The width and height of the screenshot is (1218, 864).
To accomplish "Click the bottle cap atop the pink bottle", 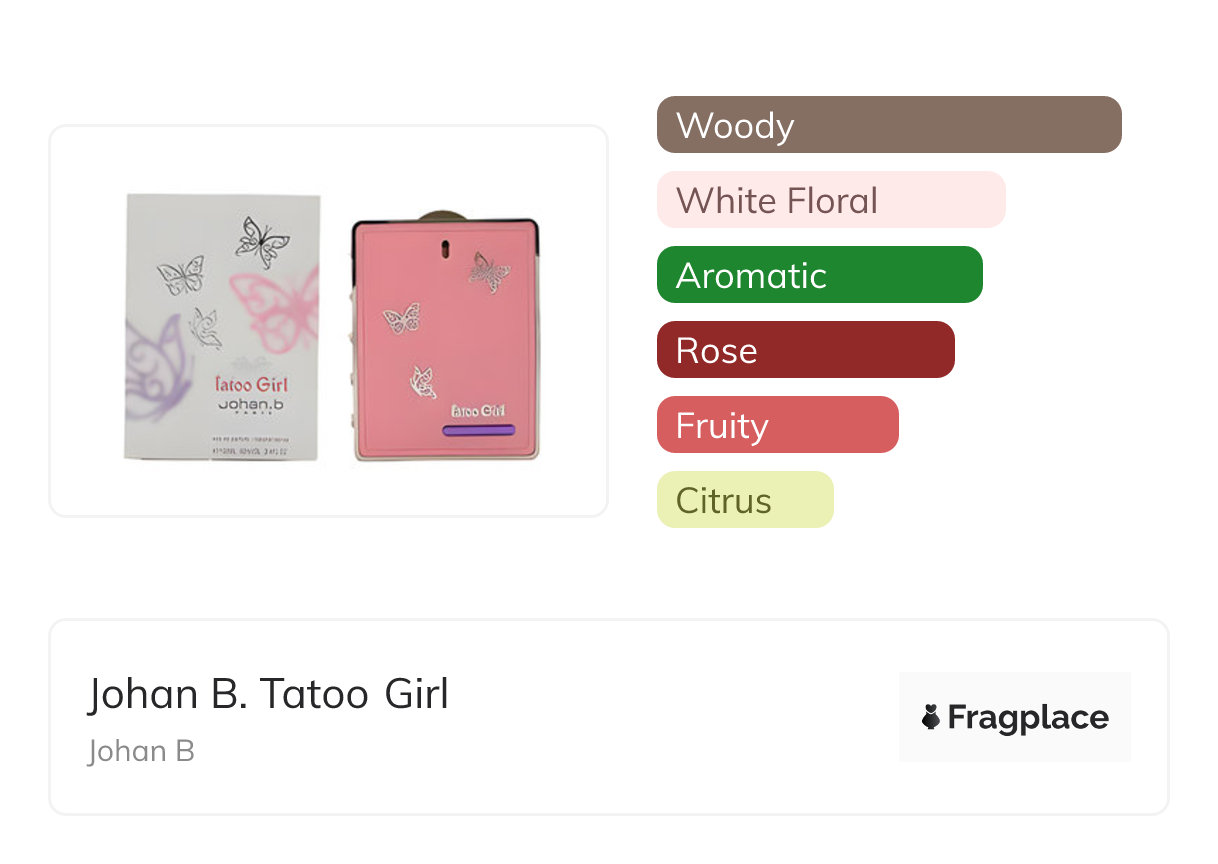I will click(x=440, y=216).
